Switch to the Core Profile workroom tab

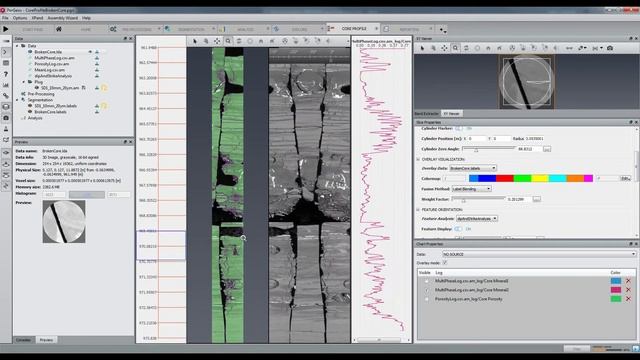353,29
